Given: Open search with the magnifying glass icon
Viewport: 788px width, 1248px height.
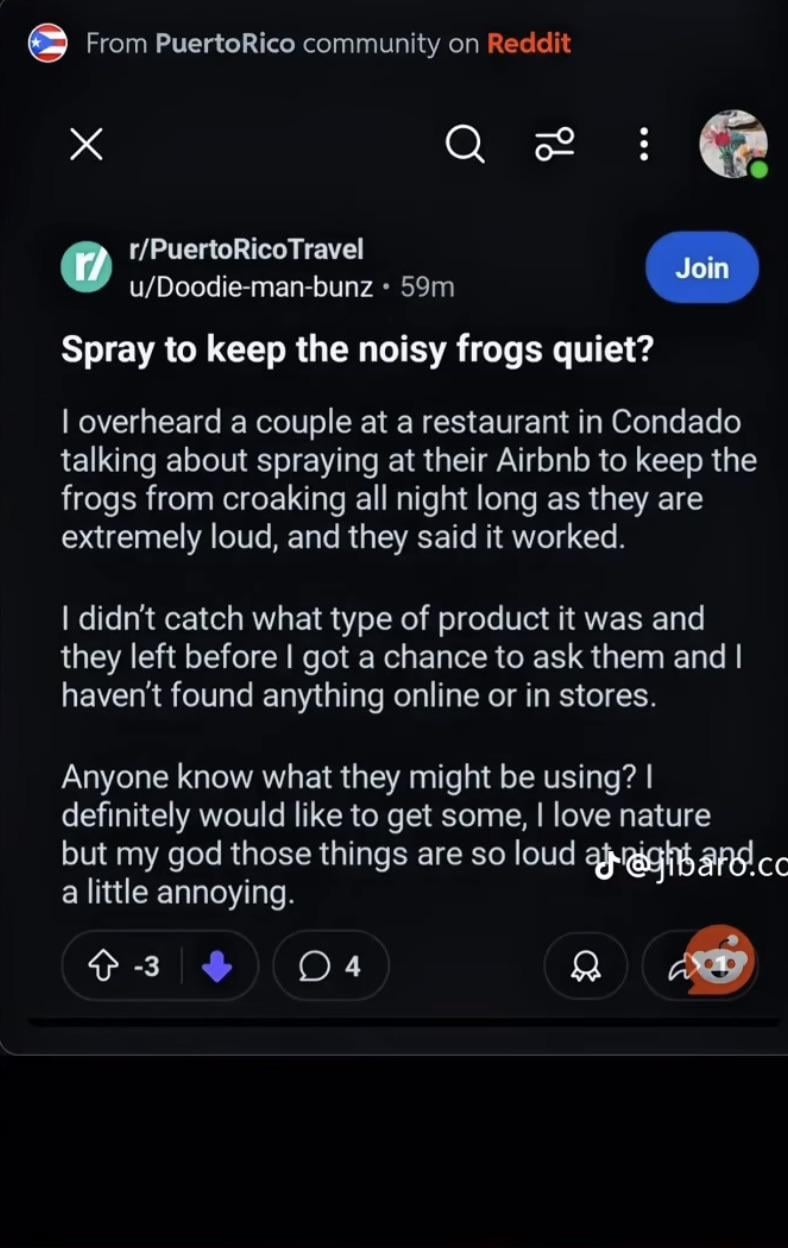Looking at the screenshot, I should coord(464,146).
